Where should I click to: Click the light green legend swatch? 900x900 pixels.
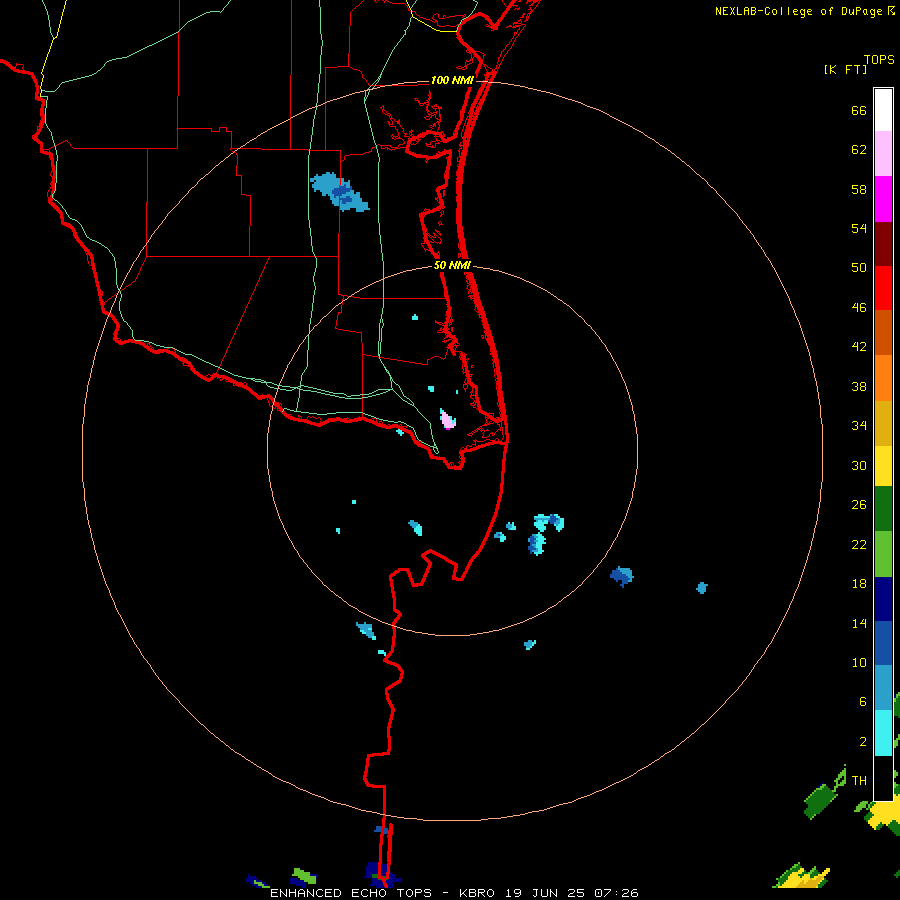883,554
